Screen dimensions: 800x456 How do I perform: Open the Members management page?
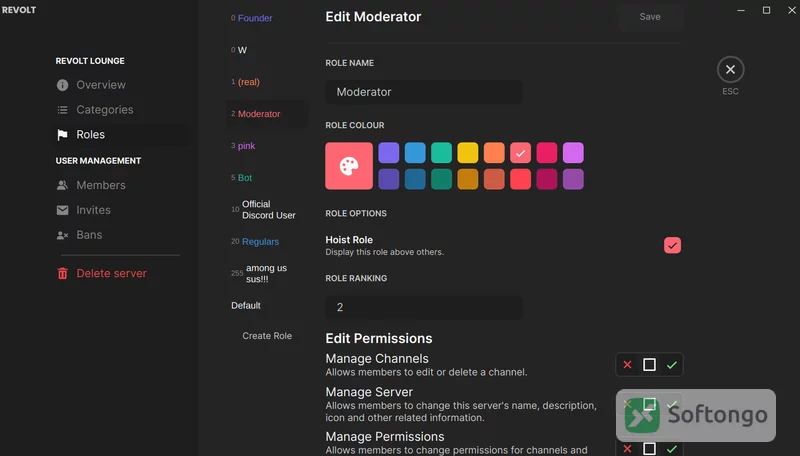(121, 185)
